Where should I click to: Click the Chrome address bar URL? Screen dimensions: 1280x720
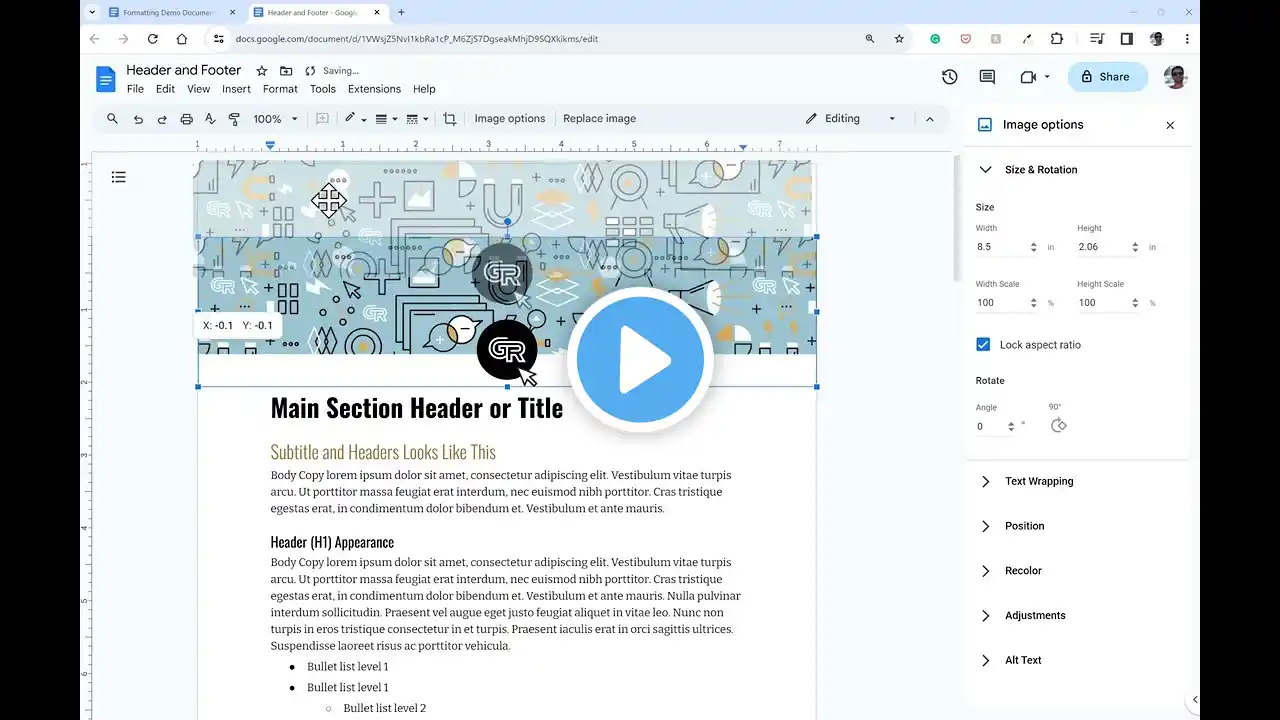coord(417,39)
